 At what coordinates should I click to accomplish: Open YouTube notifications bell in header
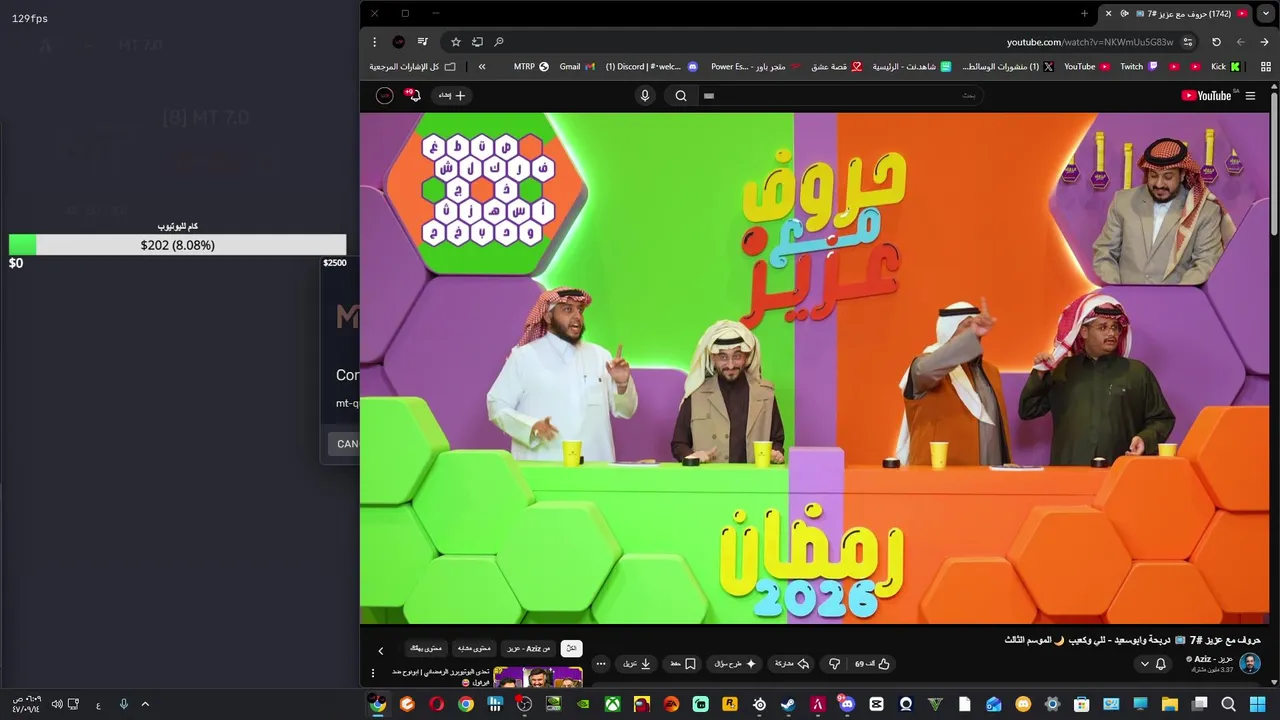click(x=413, y=95)
